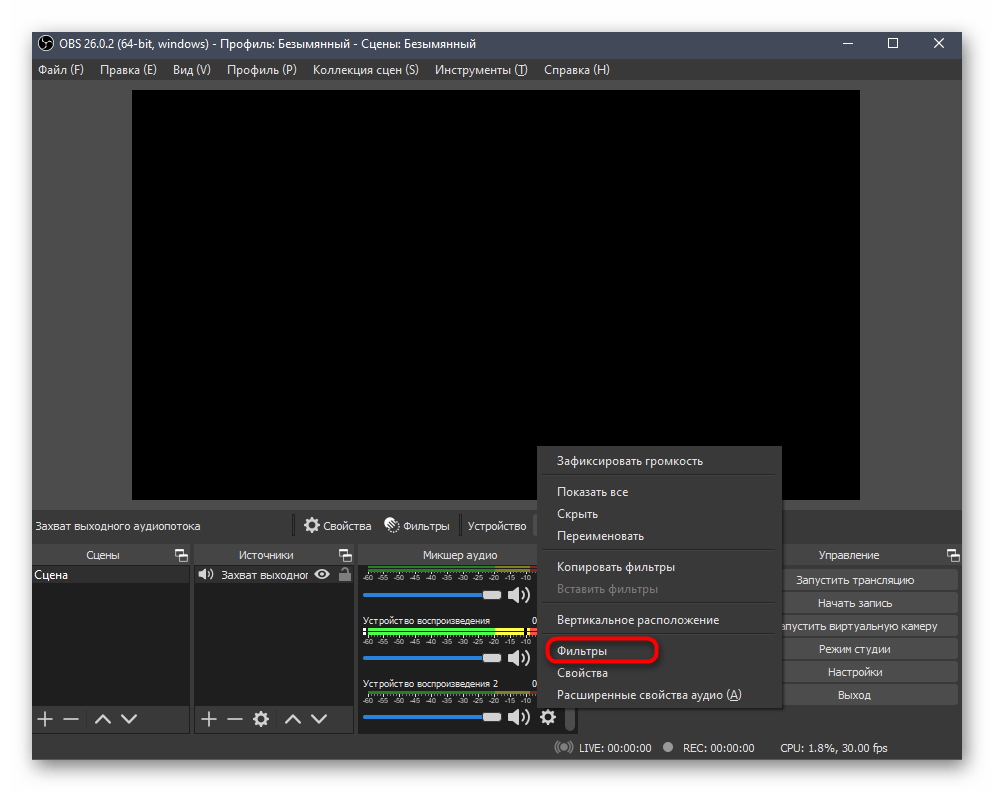994x792 pixels.
Task: Select Копировать фильтры in the context menu
Action: pos(615,567)
